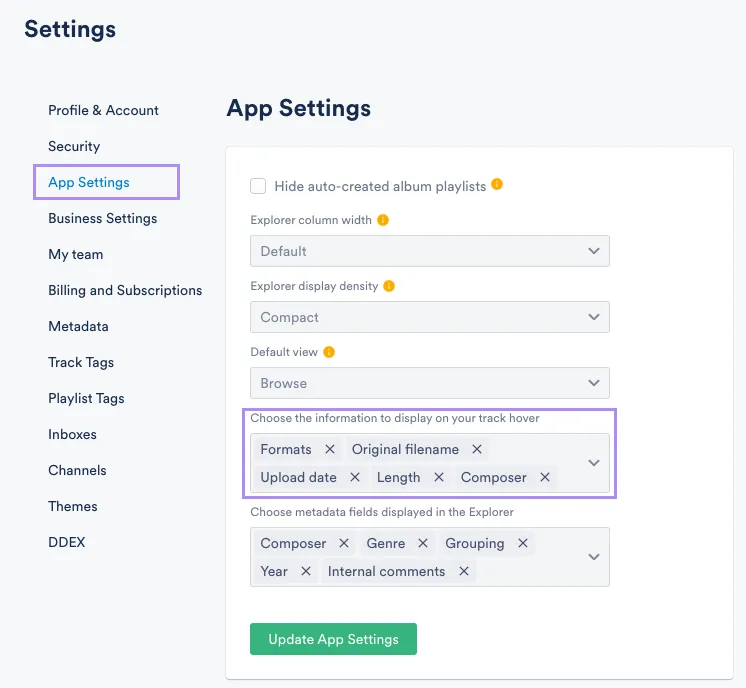This screenshot has height=688, width=746.
Task: Click info icon beside Hide auto-created album playlists
Action: tap(497, 185)
